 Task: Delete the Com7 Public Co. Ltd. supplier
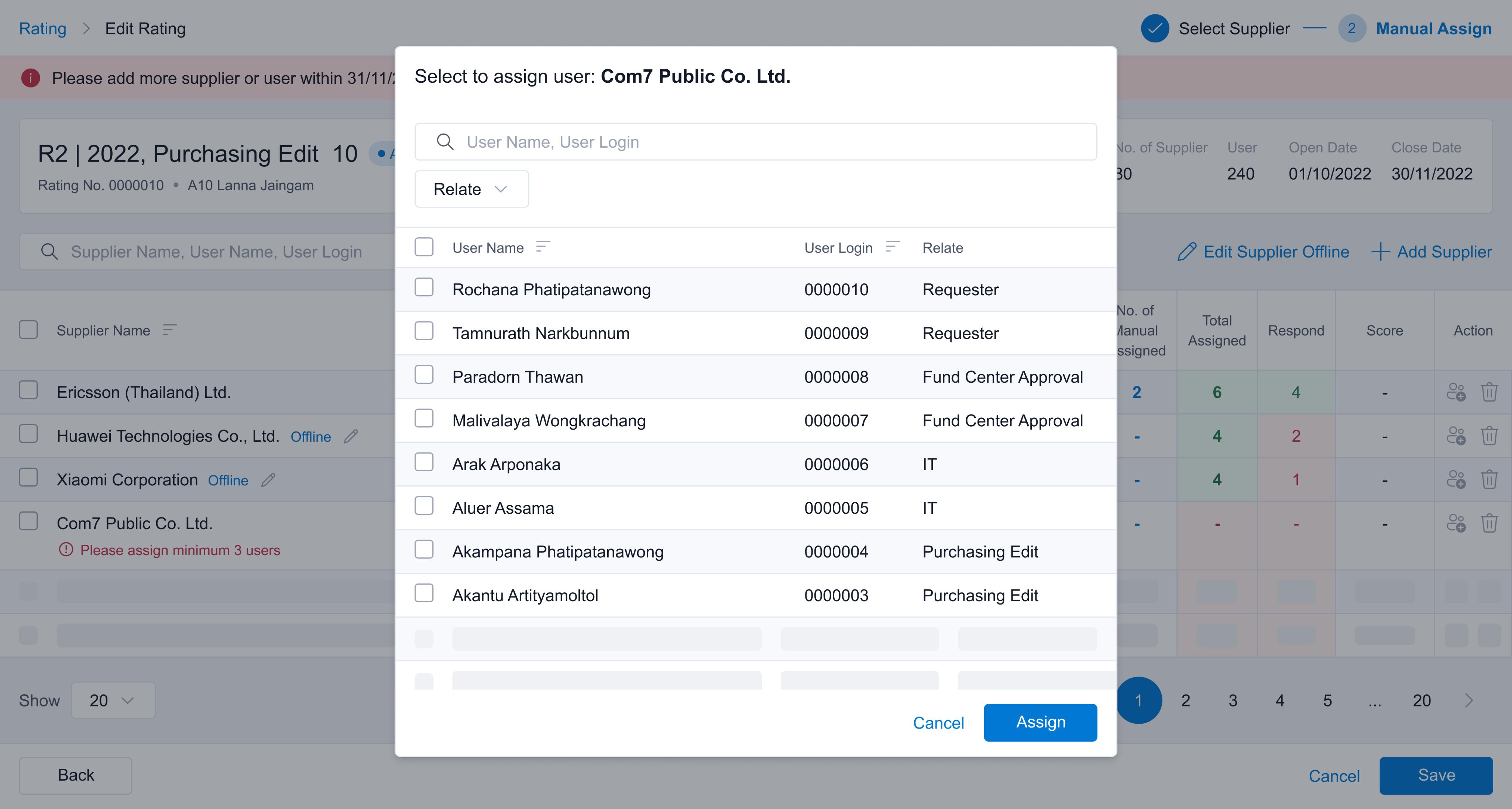[x=1489, y=523]
